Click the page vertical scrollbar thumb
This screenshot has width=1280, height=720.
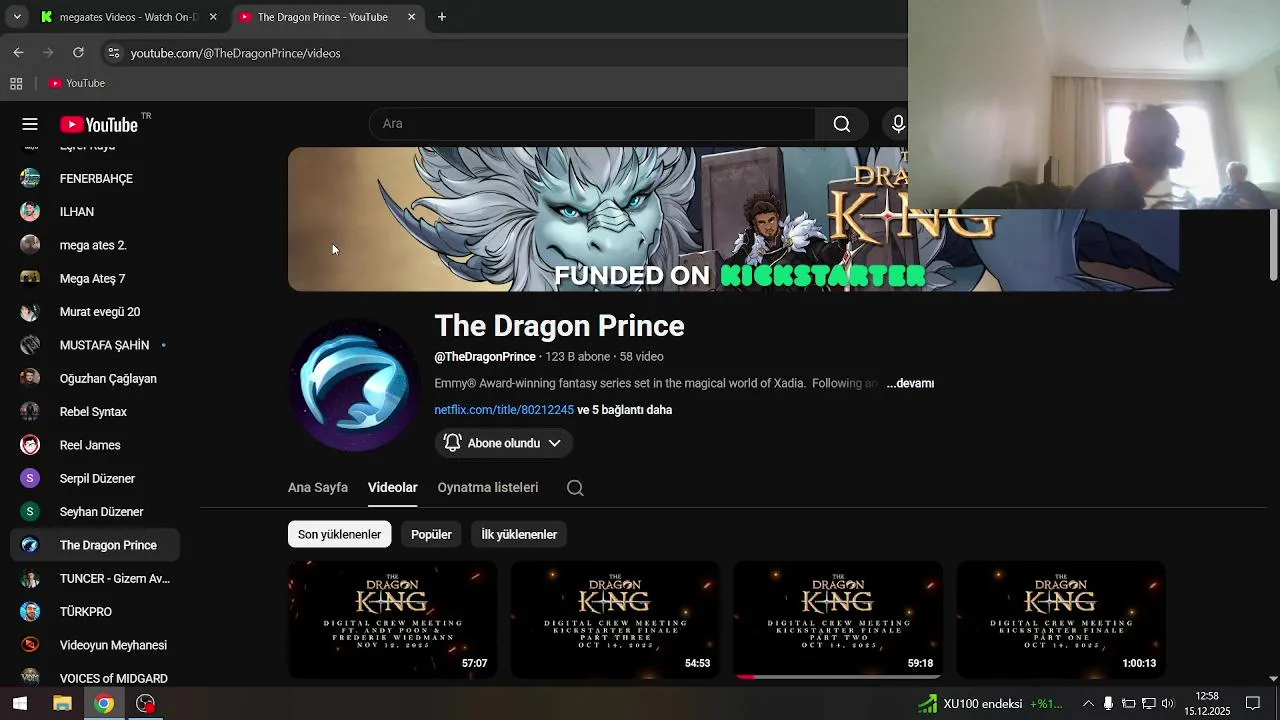(x=1273, y=245)
